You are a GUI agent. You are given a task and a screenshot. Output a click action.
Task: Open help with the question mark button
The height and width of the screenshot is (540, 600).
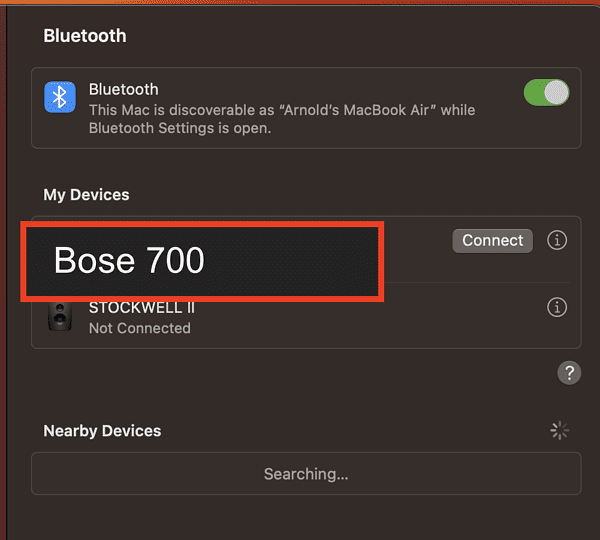point(569,373)
